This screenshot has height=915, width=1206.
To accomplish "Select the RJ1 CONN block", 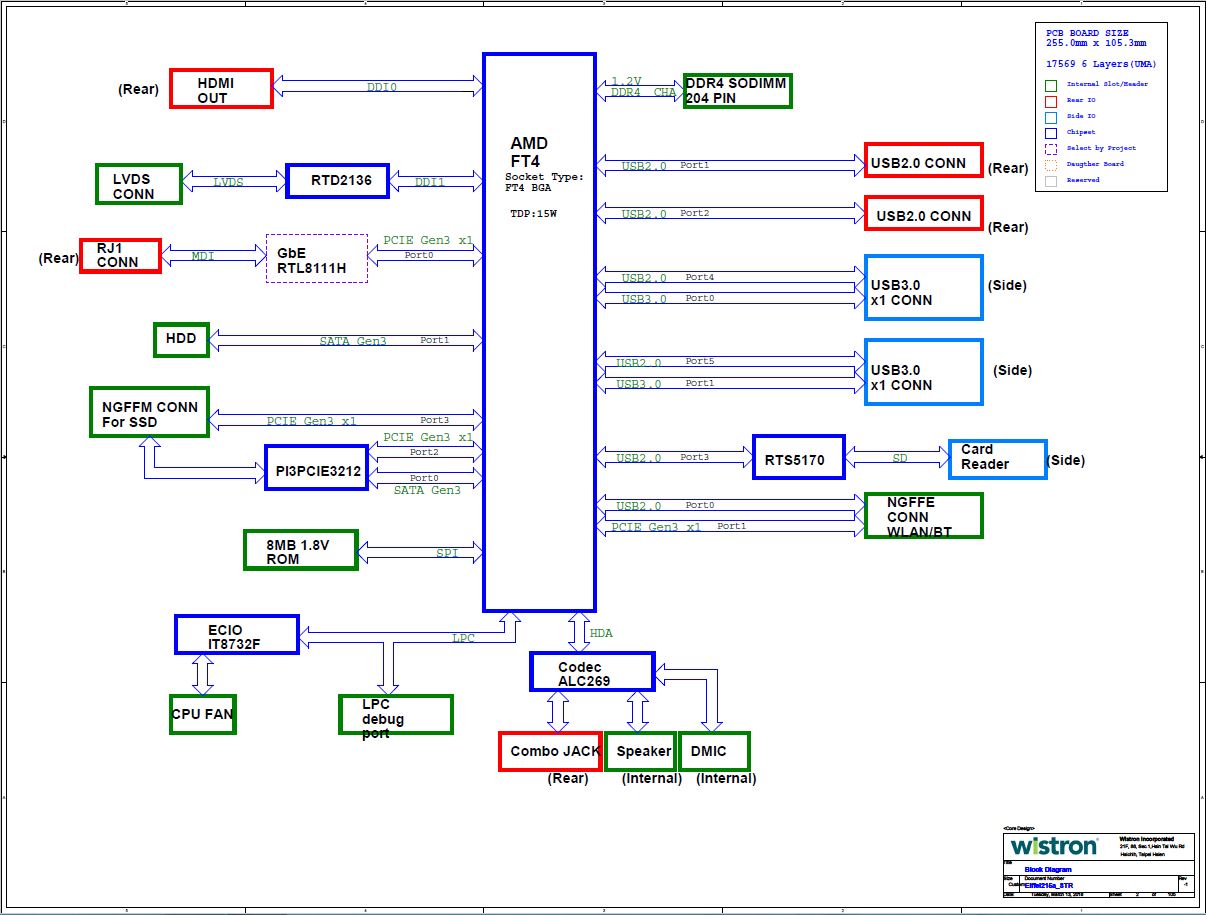I will point(121,256).
